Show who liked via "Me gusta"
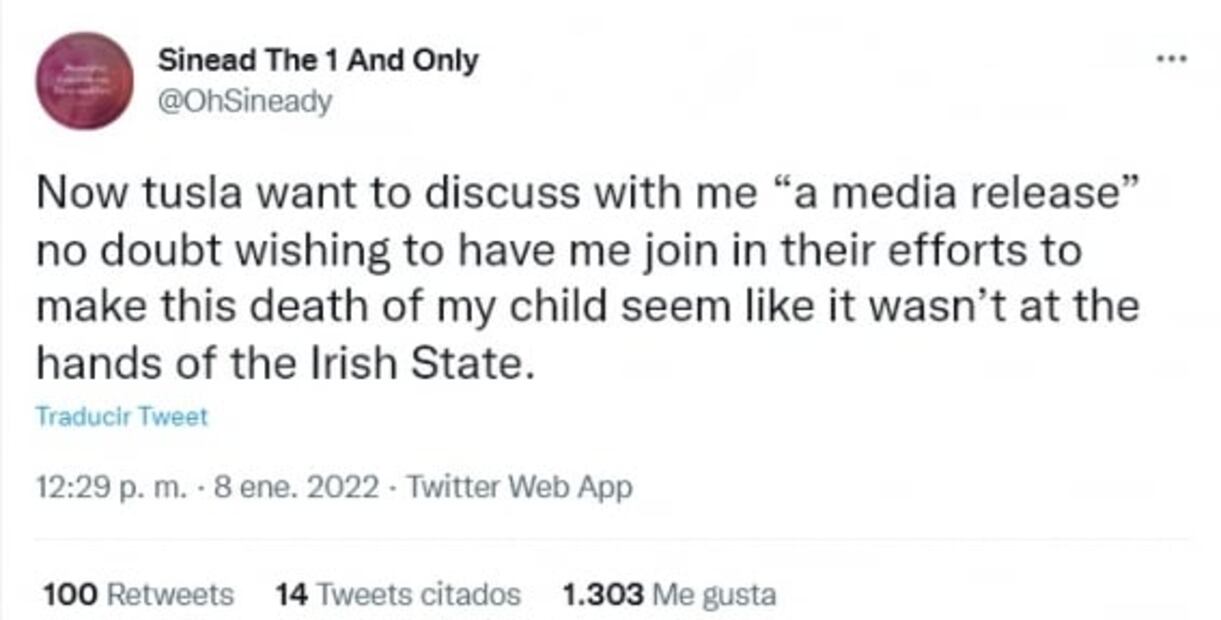 pyautogui.click(x=713, y=595)
